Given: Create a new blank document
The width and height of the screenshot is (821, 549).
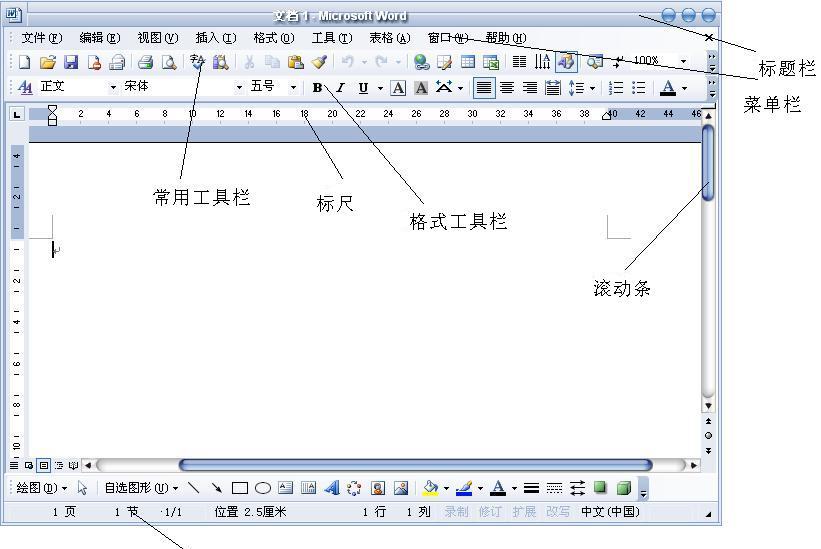Looking at the screenshot, I should (24, 62).
